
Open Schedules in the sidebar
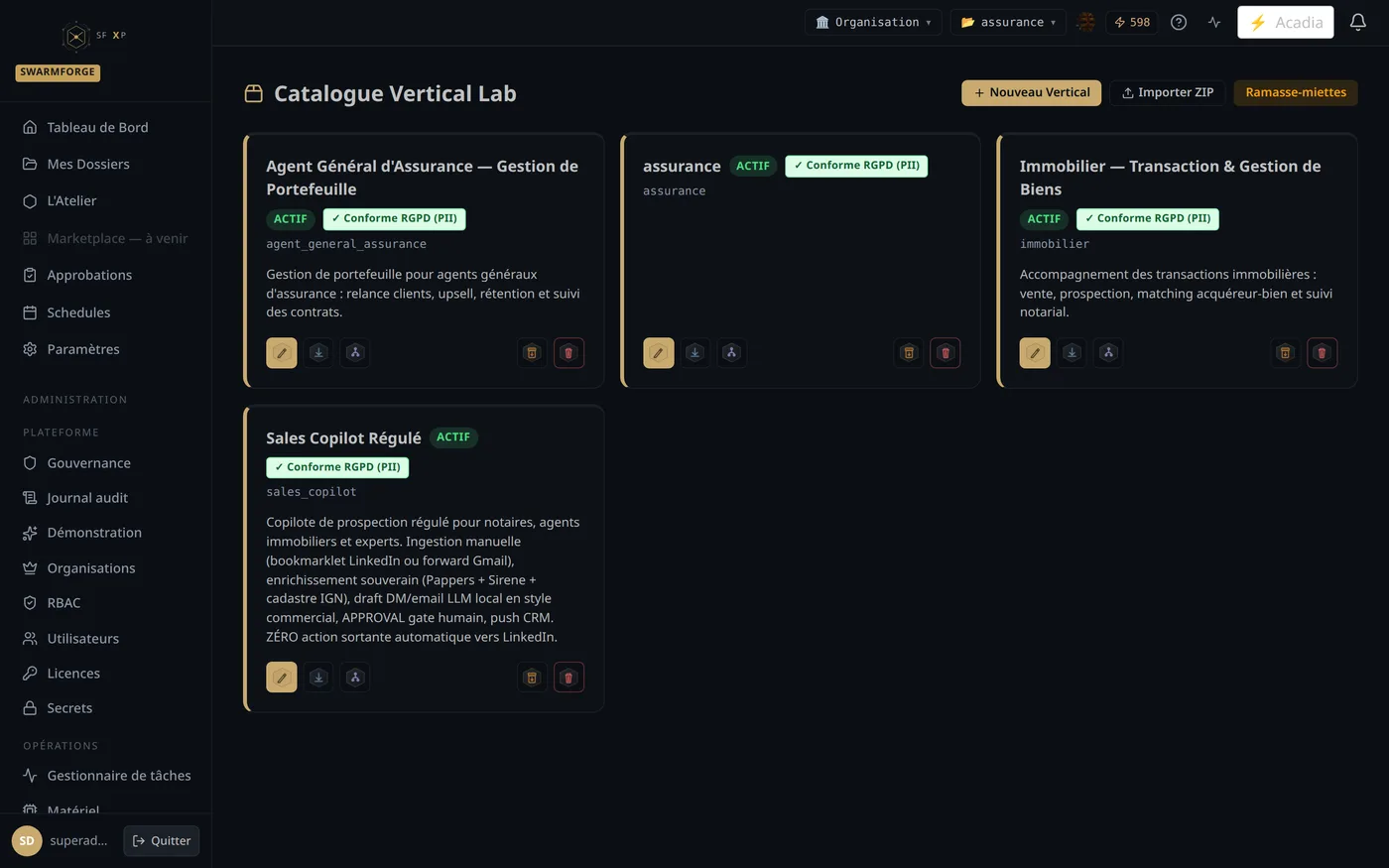105,312
